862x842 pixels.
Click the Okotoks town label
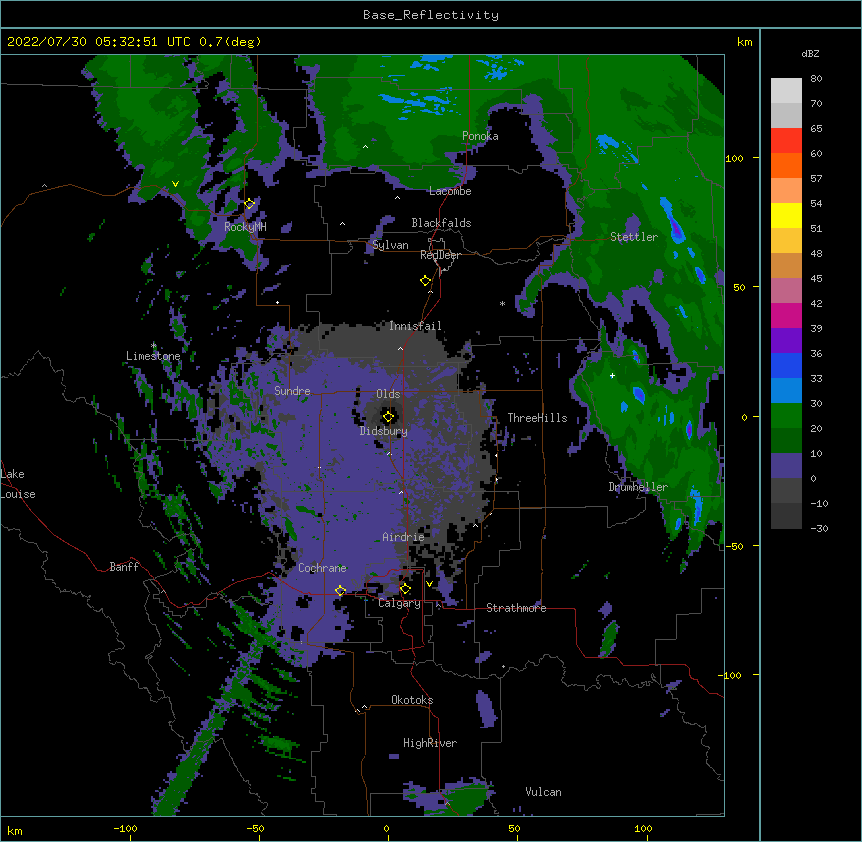coord(412,700)
